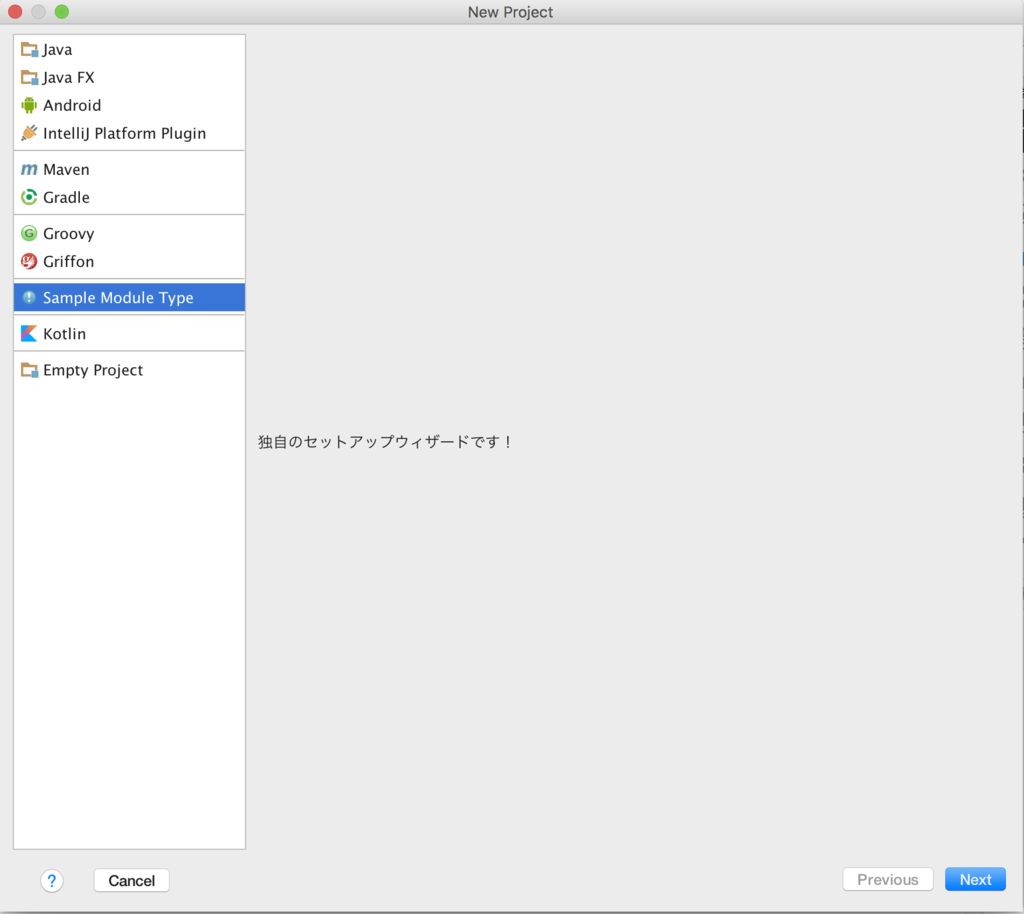
Task: Select the Sample Module Type label
Action: click(x=118, y=298)
